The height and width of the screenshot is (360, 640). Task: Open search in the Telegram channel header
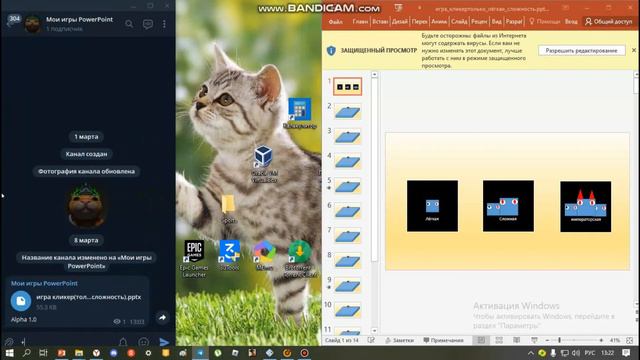[x=129, y=24]
